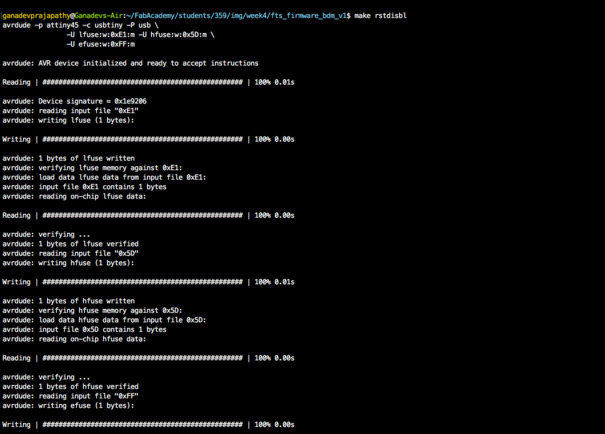Click "reading on-chip lfuse data:"
This screenshot has width=605, height=434.
pyautogui.click(x=92, y=196)
